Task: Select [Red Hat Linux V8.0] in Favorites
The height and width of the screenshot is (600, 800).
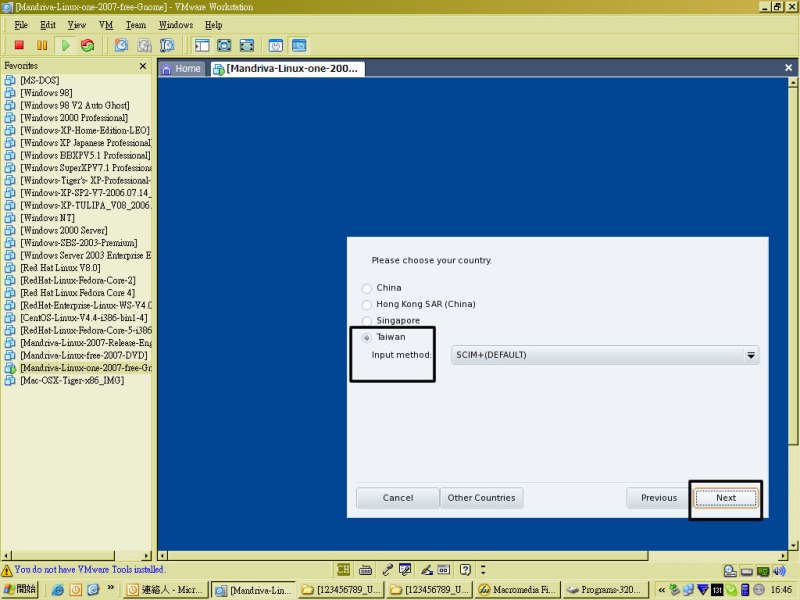Action: click(x=60, y=268)
